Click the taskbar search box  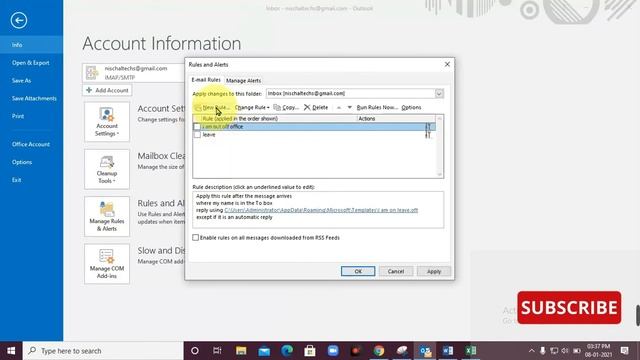tap(103, 351)
